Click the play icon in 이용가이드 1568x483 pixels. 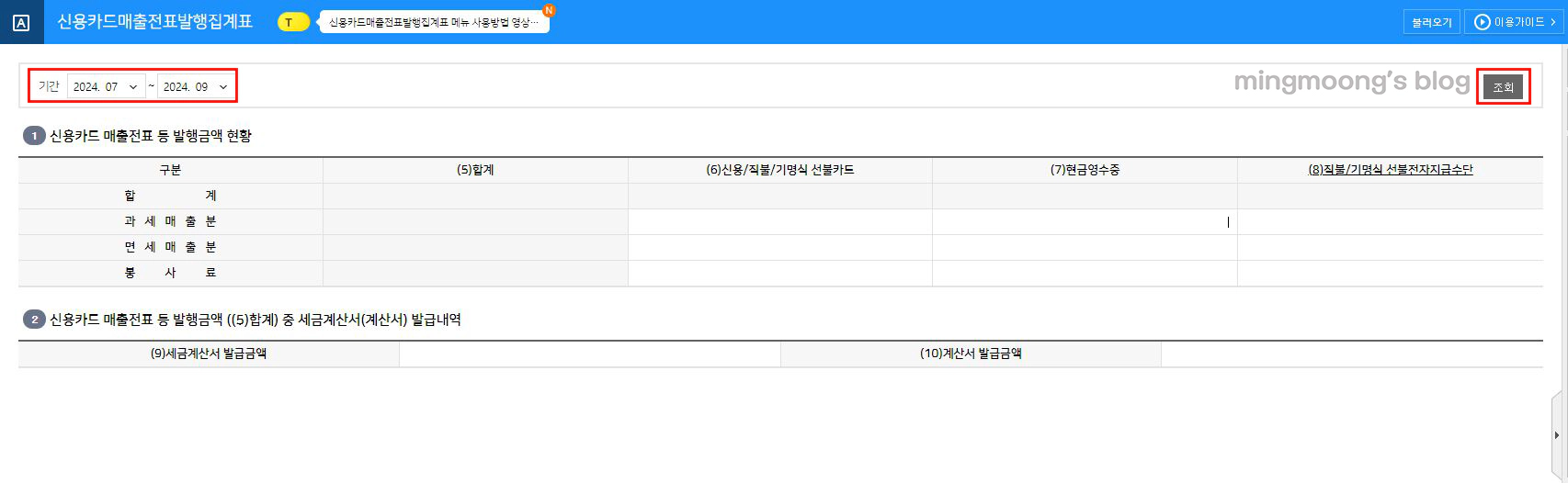1482,22
